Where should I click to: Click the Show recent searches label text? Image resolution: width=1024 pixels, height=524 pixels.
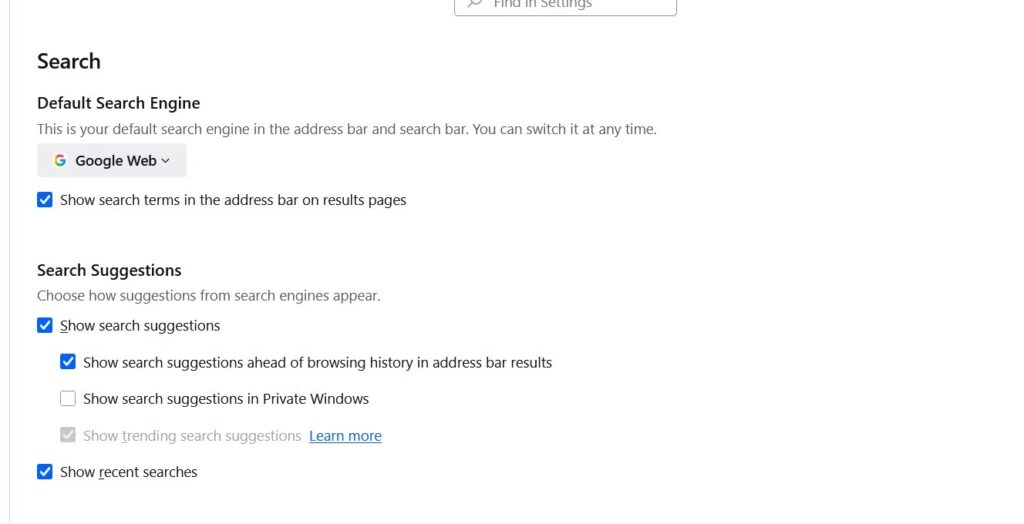[x=129, y=472]
